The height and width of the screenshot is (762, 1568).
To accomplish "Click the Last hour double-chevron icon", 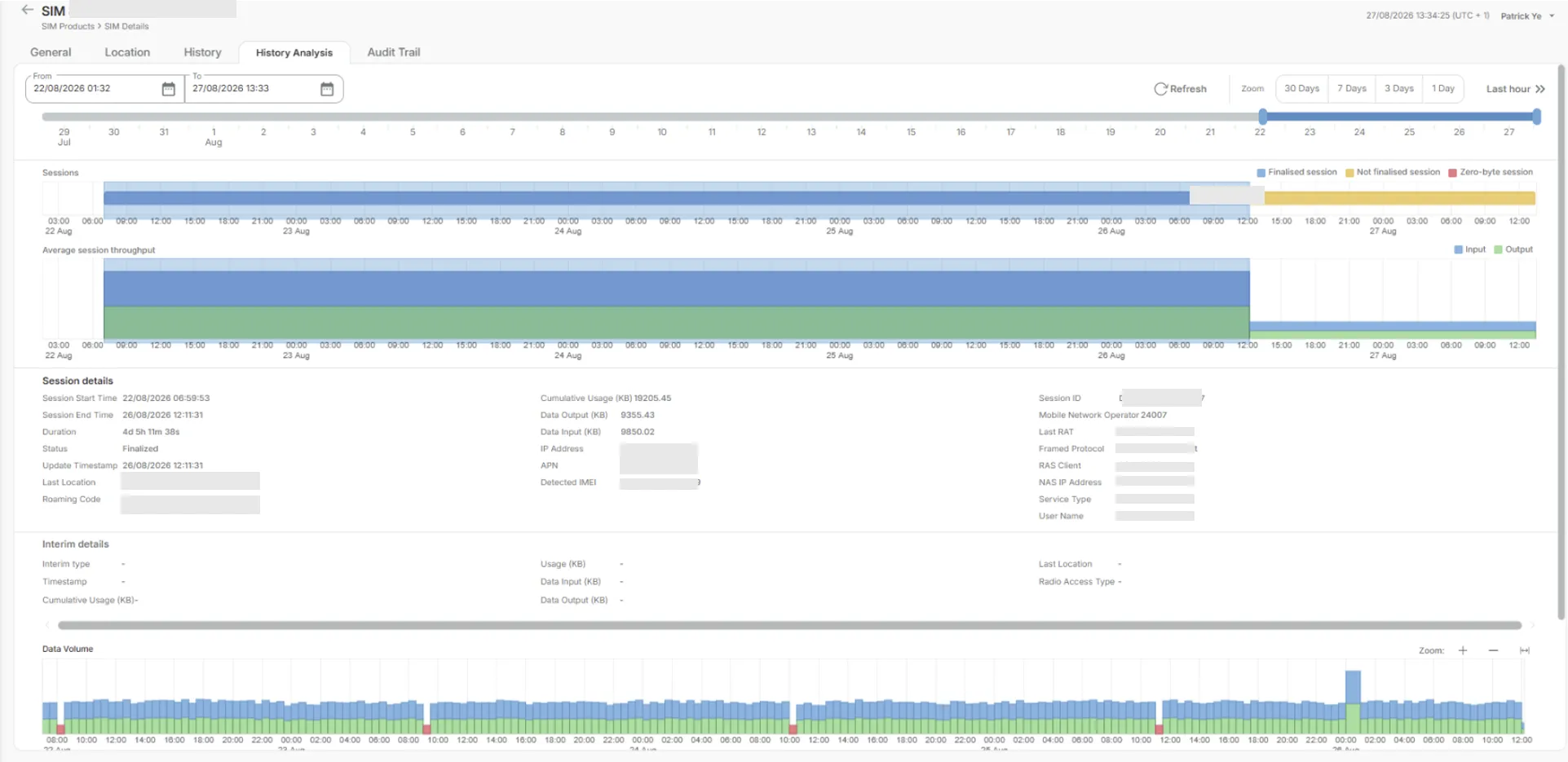I will (1539, 89).
